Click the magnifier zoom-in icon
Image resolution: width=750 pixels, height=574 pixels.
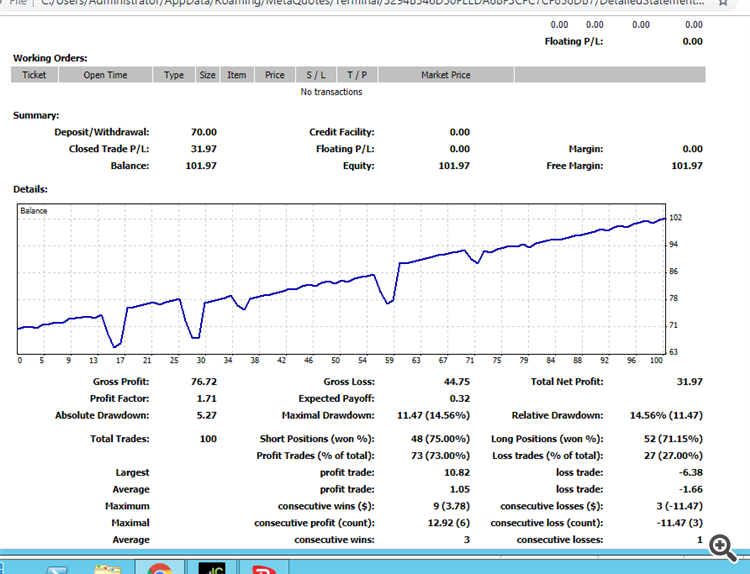tap(723, 548)
